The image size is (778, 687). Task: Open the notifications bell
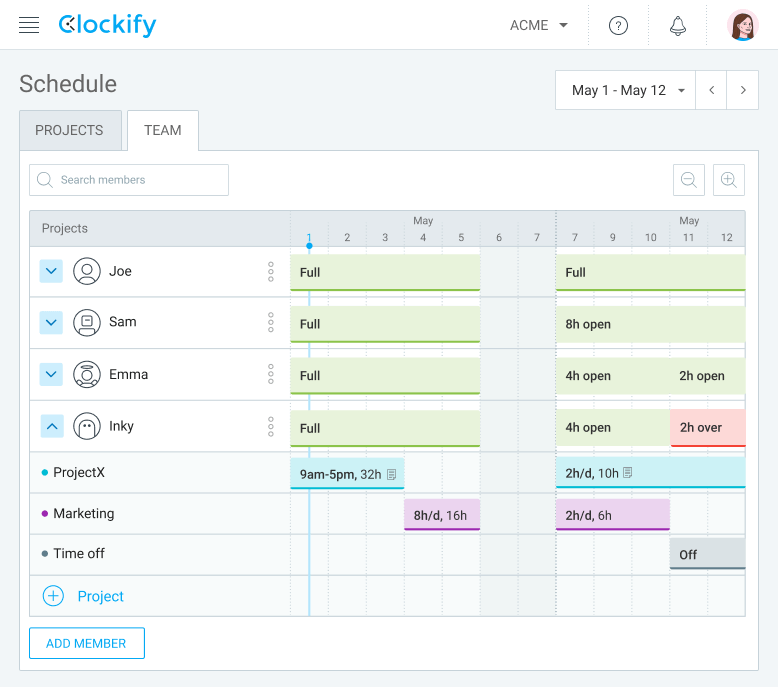pyautogui.click(x=678, y=25)
